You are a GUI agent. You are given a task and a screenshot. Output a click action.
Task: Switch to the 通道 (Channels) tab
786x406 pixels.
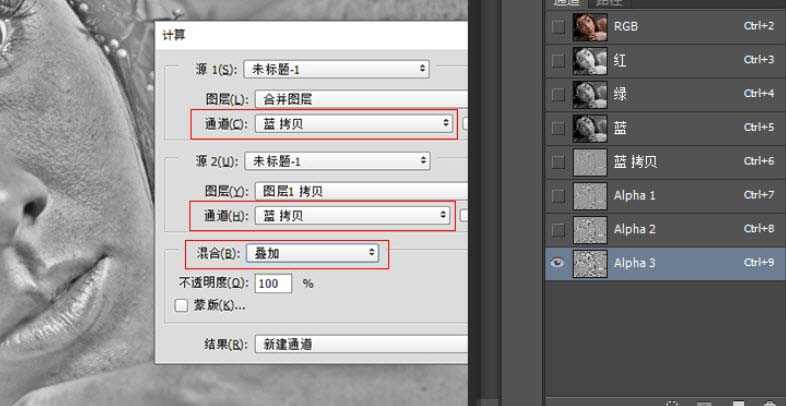[x=567, y=3]
